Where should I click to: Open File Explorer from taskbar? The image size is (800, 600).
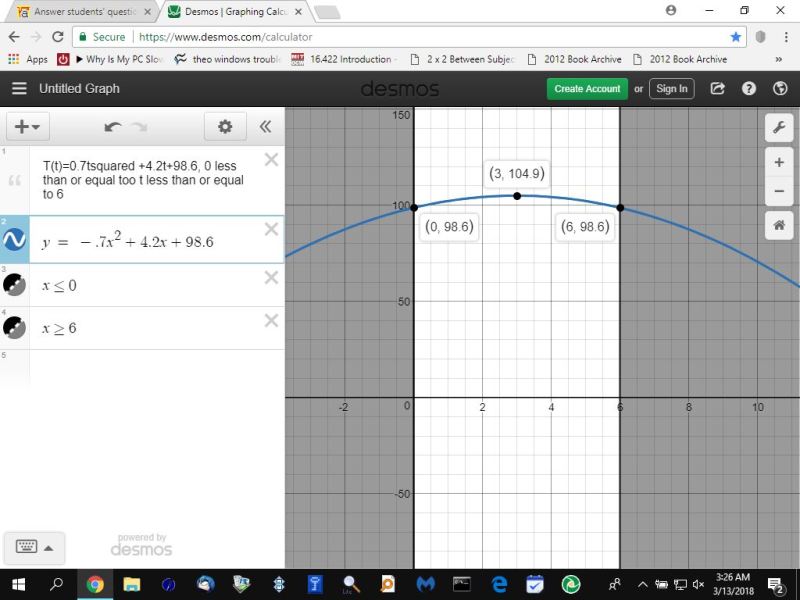[132, 584]
